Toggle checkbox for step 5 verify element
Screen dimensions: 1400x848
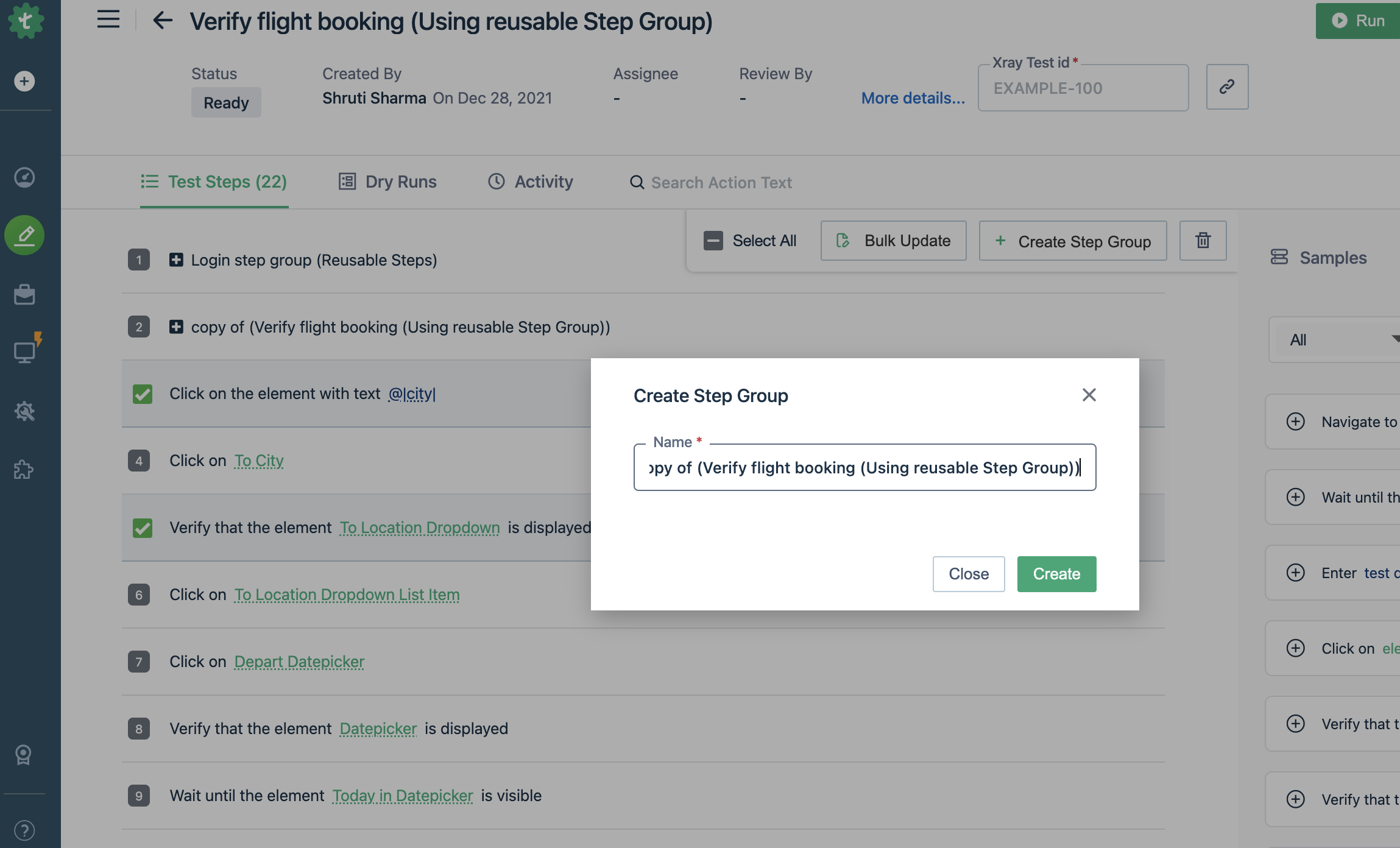140,527
